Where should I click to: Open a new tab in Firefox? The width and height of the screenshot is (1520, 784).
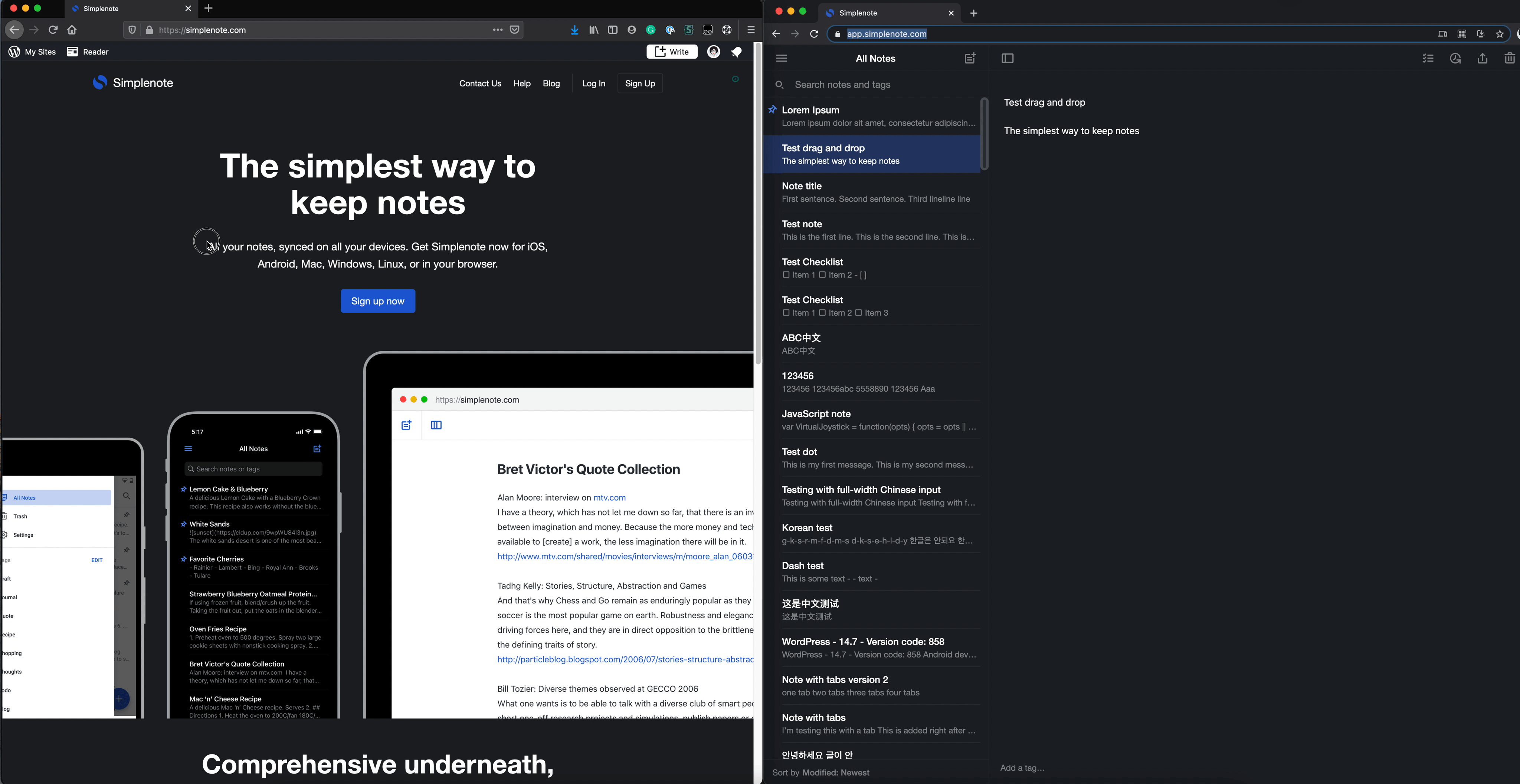pos(208,8)
